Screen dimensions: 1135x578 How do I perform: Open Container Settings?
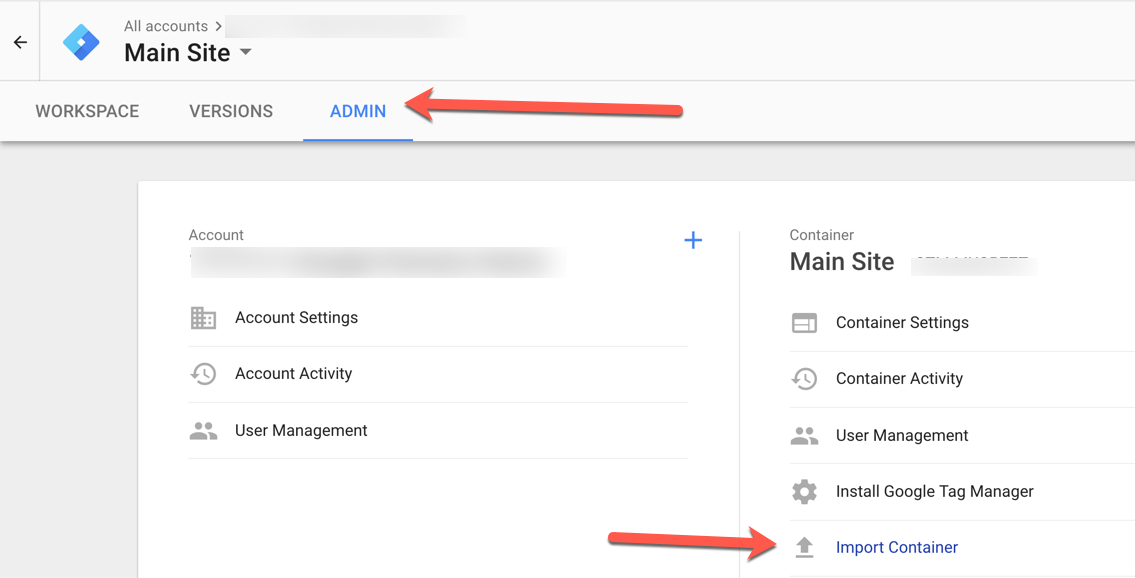point(903,323)
